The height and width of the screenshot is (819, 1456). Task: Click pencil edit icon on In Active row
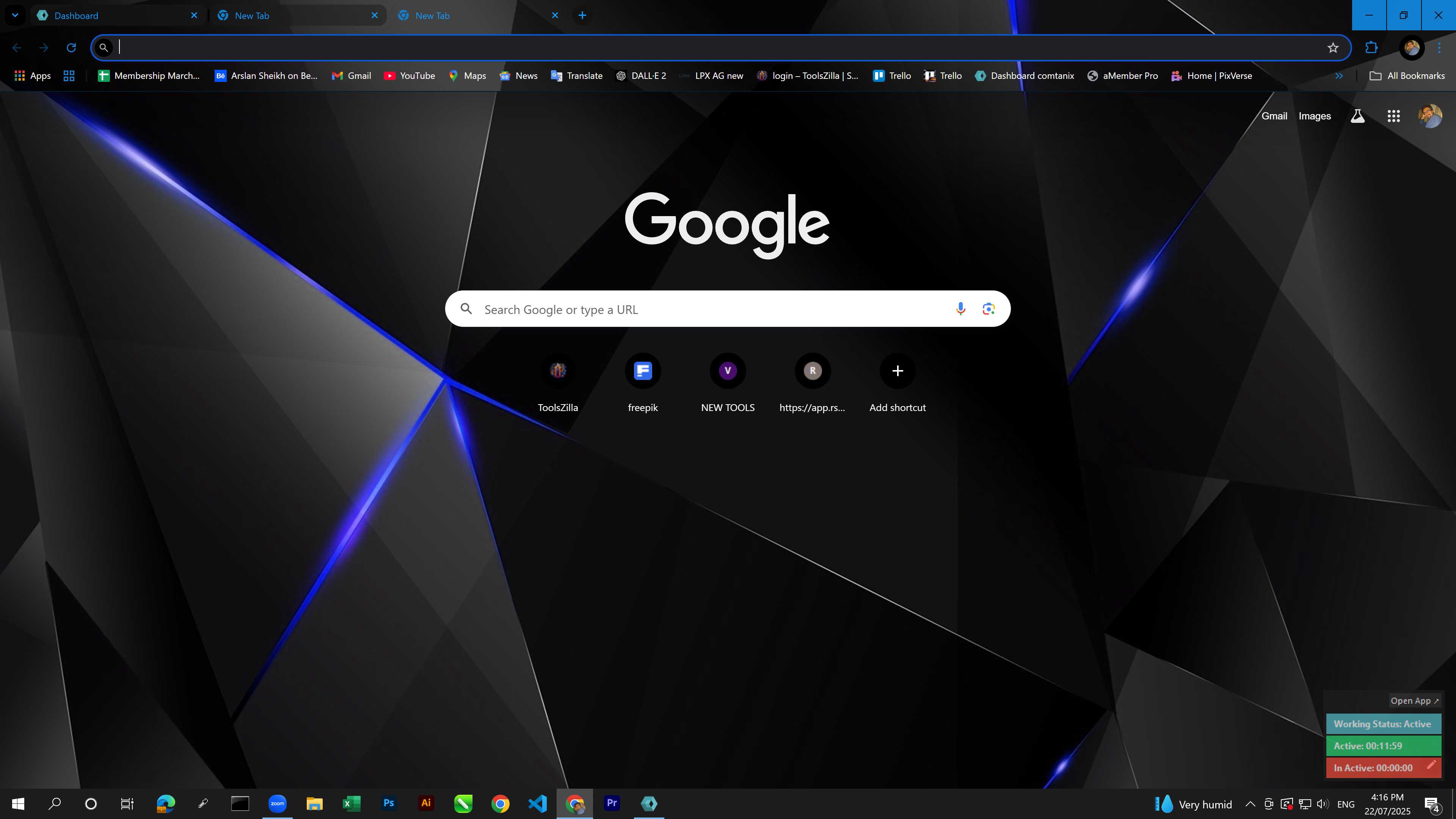tap(1432, 764)
